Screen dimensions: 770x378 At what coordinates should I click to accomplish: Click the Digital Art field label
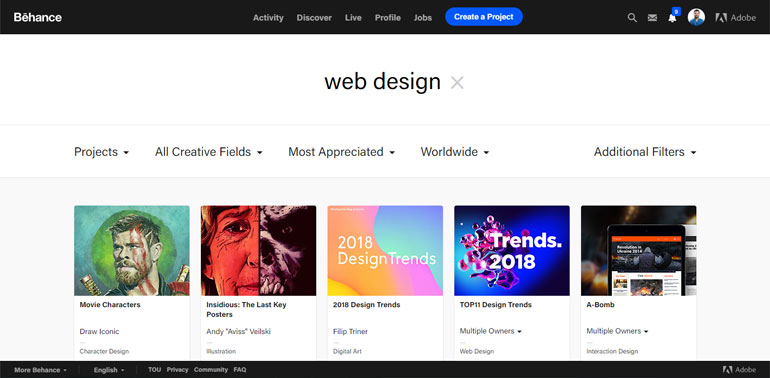coord(346,351)
